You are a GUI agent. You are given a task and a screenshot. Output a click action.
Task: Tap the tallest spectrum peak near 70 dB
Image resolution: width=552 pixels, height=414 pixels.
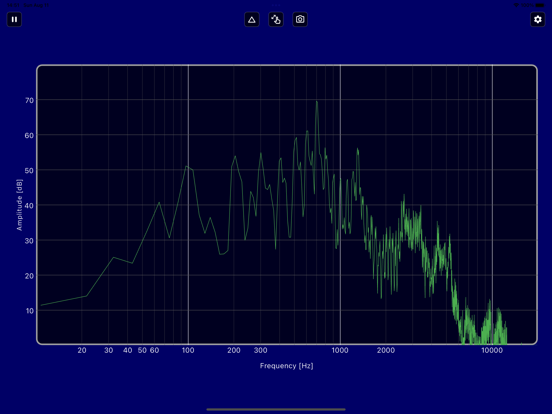click(x=317, y=102)
